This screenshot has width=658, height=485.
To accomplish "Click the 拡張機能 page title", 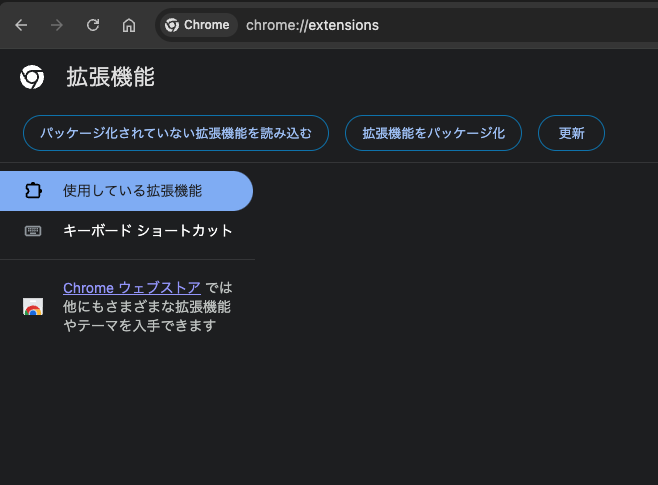I will pyautogui.click(x=110, y=77).
